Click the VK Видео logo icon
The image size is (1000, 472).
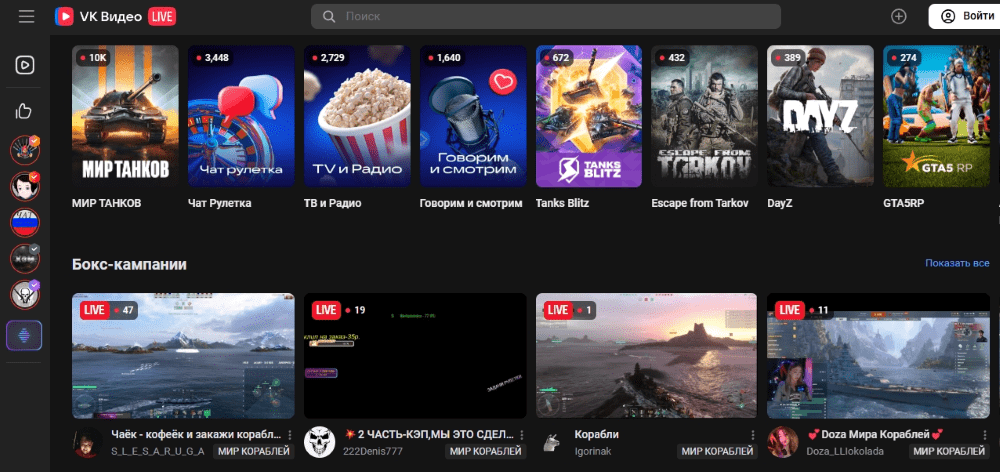pyautogui.click(x=64, y=17)
